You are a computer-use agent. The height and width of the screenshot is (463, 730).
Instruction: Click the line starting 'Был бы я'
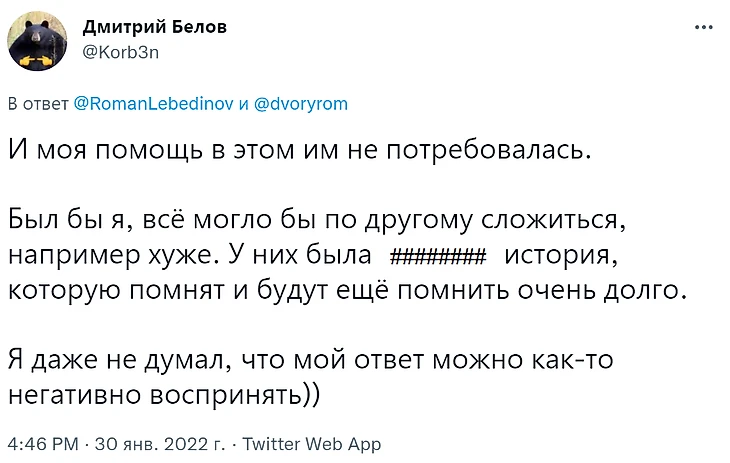pyautogui.click(x=317, y=220)
